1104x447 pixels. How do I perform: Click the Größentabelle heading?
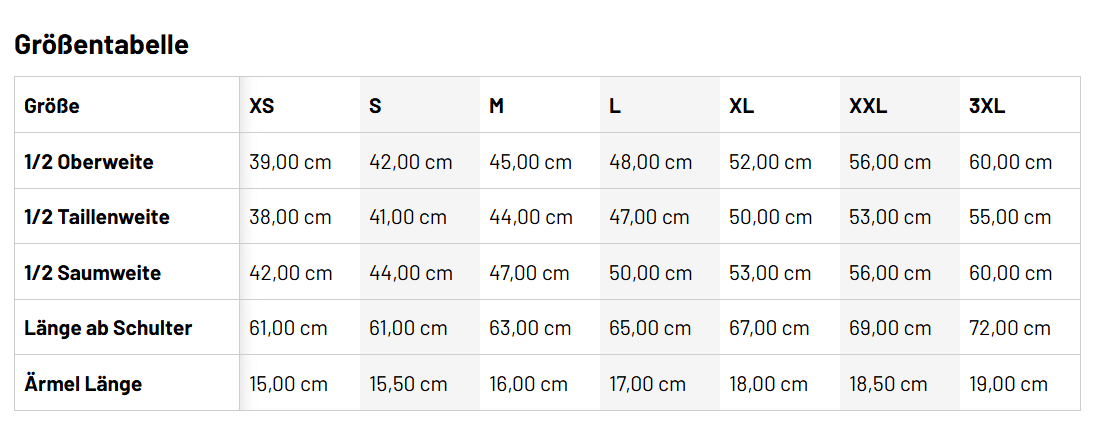click(x=101, y=45)
